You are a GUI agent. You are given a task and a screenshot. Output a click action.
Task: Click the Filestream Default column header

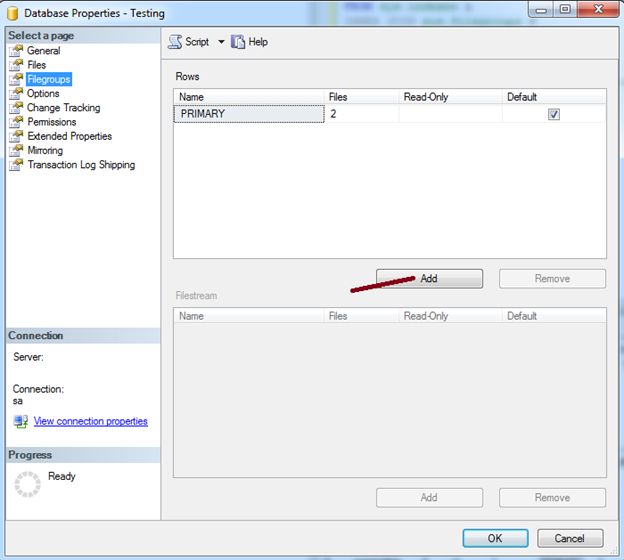click(554, 316)
